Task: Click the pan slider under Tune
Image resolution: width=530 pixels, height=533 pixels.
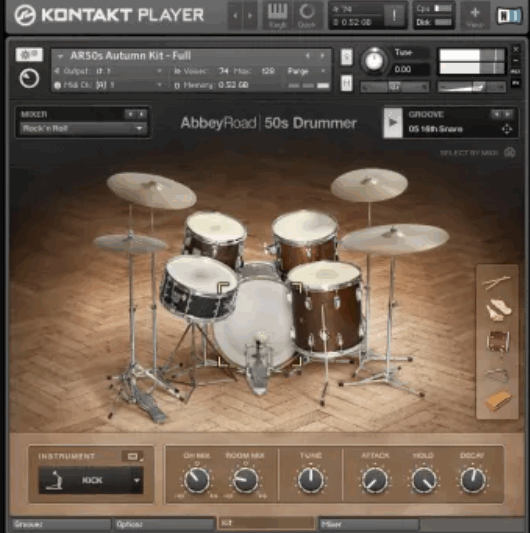Action: (x=394, y=87)
